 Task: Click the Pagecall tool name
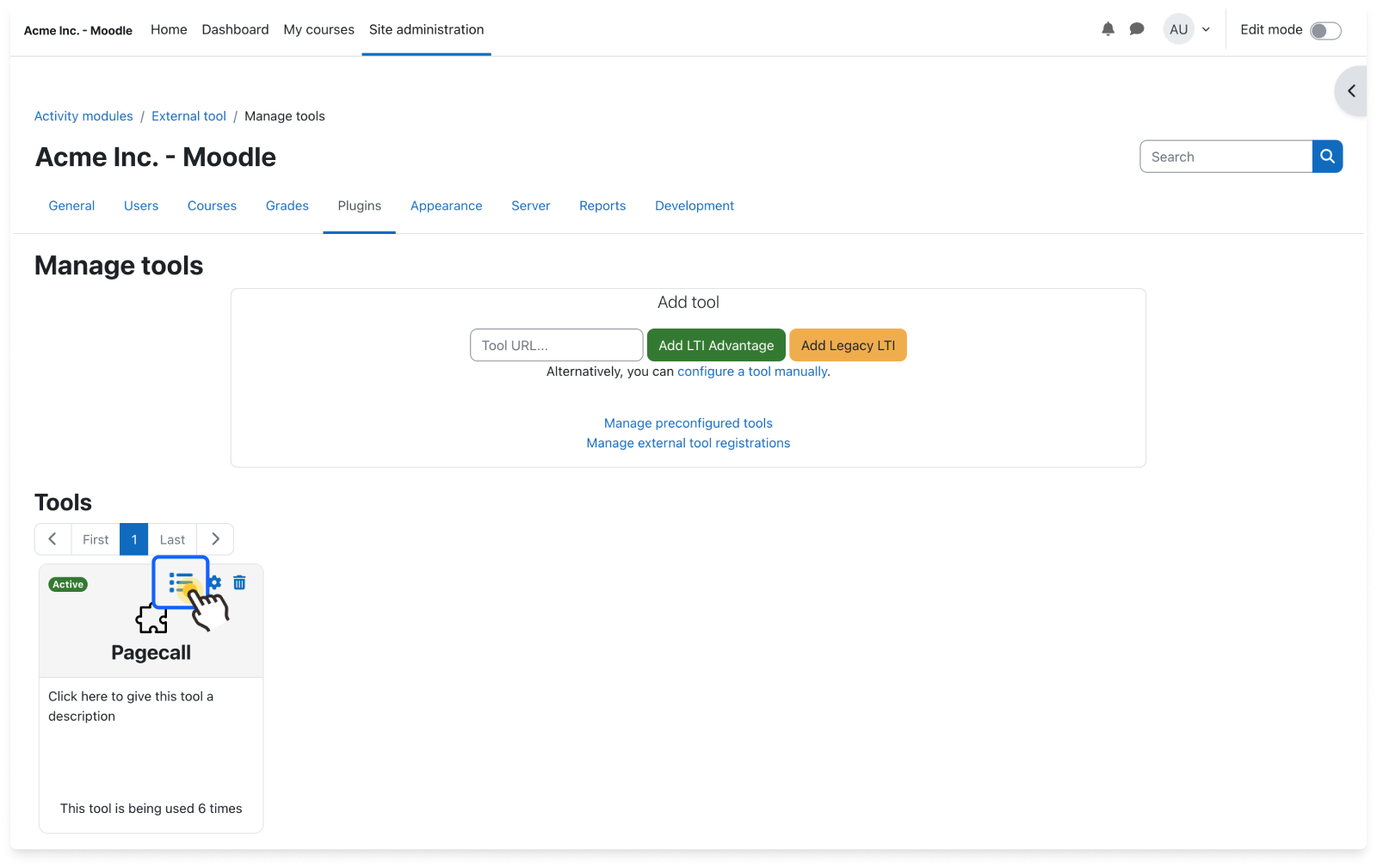[x=151, y=653]
